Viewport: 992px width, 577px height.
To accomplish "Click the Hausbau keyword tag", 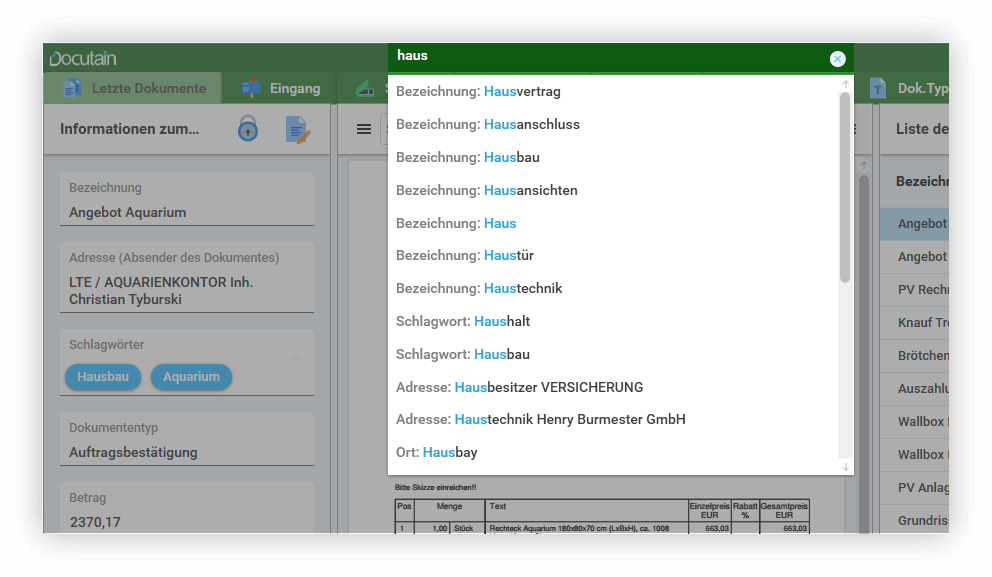I will click(x=103, y=377).
